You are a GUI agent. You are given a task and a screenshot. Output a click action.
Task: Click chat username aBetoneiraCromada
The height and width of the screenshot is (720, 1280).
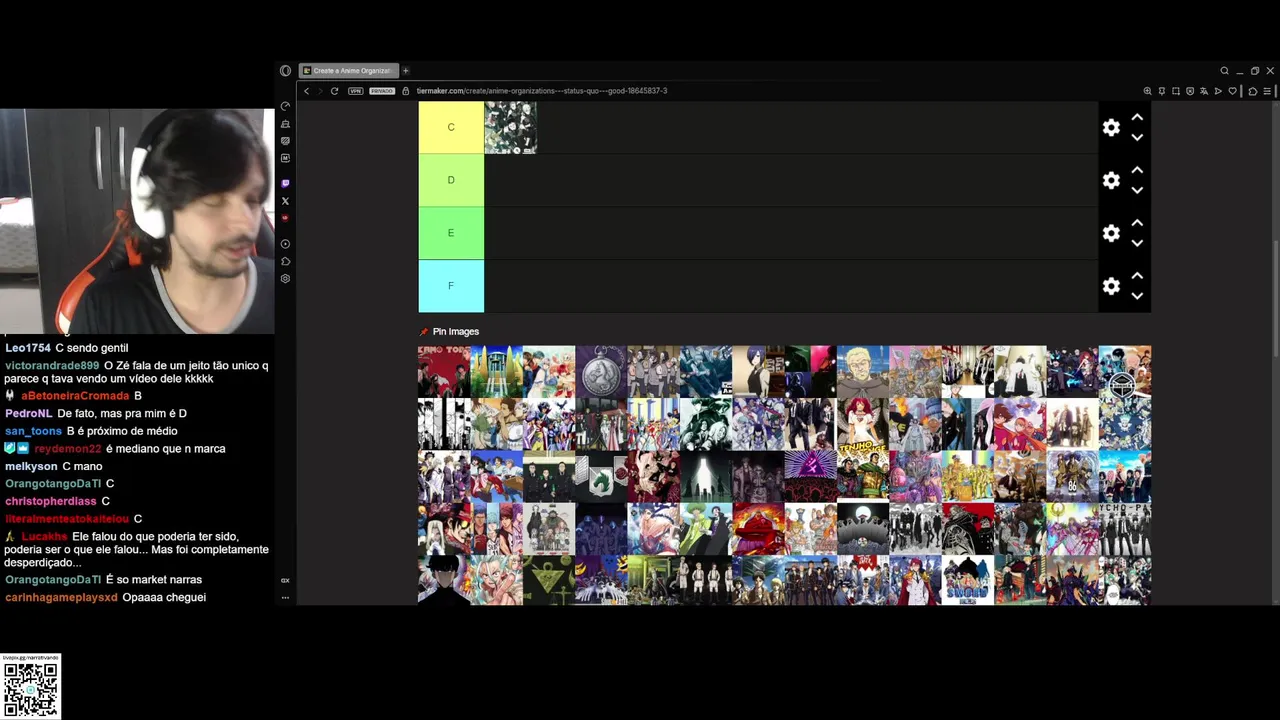tap(75, 396)
